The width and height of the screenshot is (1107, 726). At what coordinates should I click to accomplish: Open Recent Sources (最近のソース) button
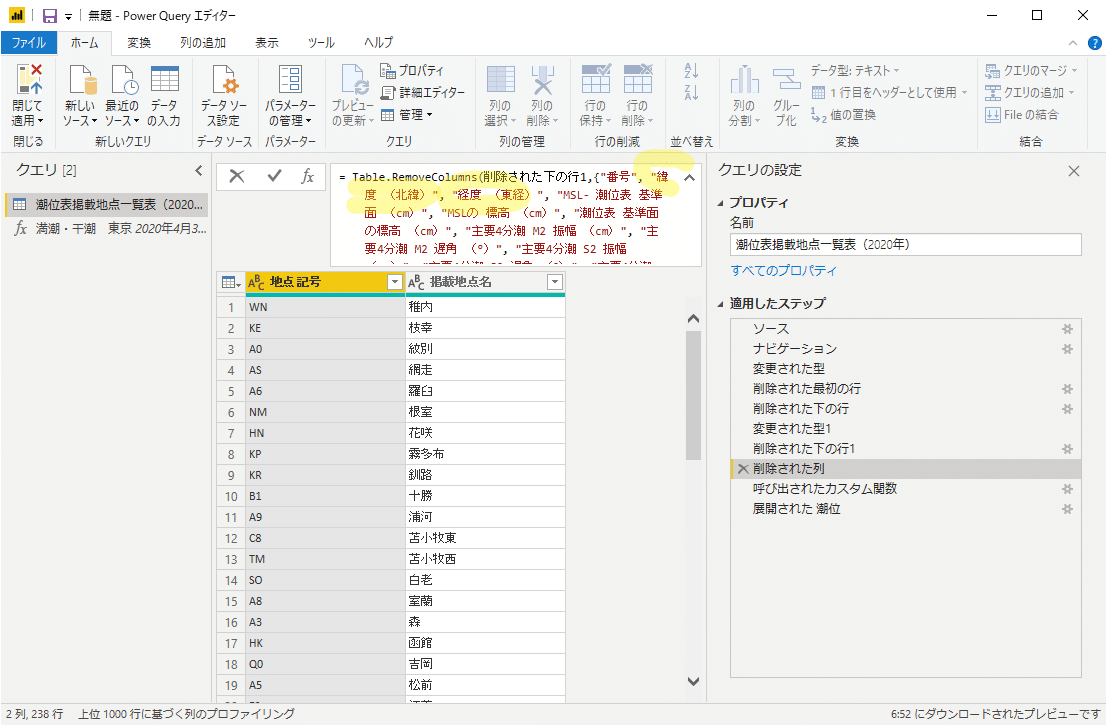(122, 96)
